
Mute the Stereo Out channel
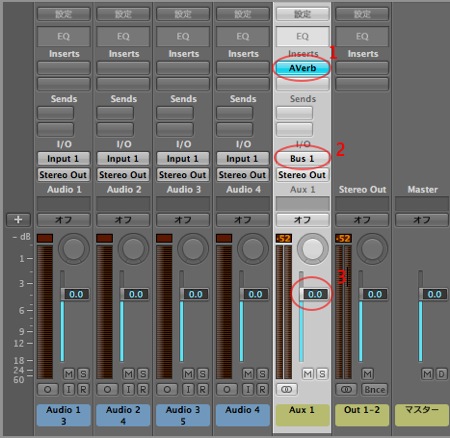click(x=367, y=374)
